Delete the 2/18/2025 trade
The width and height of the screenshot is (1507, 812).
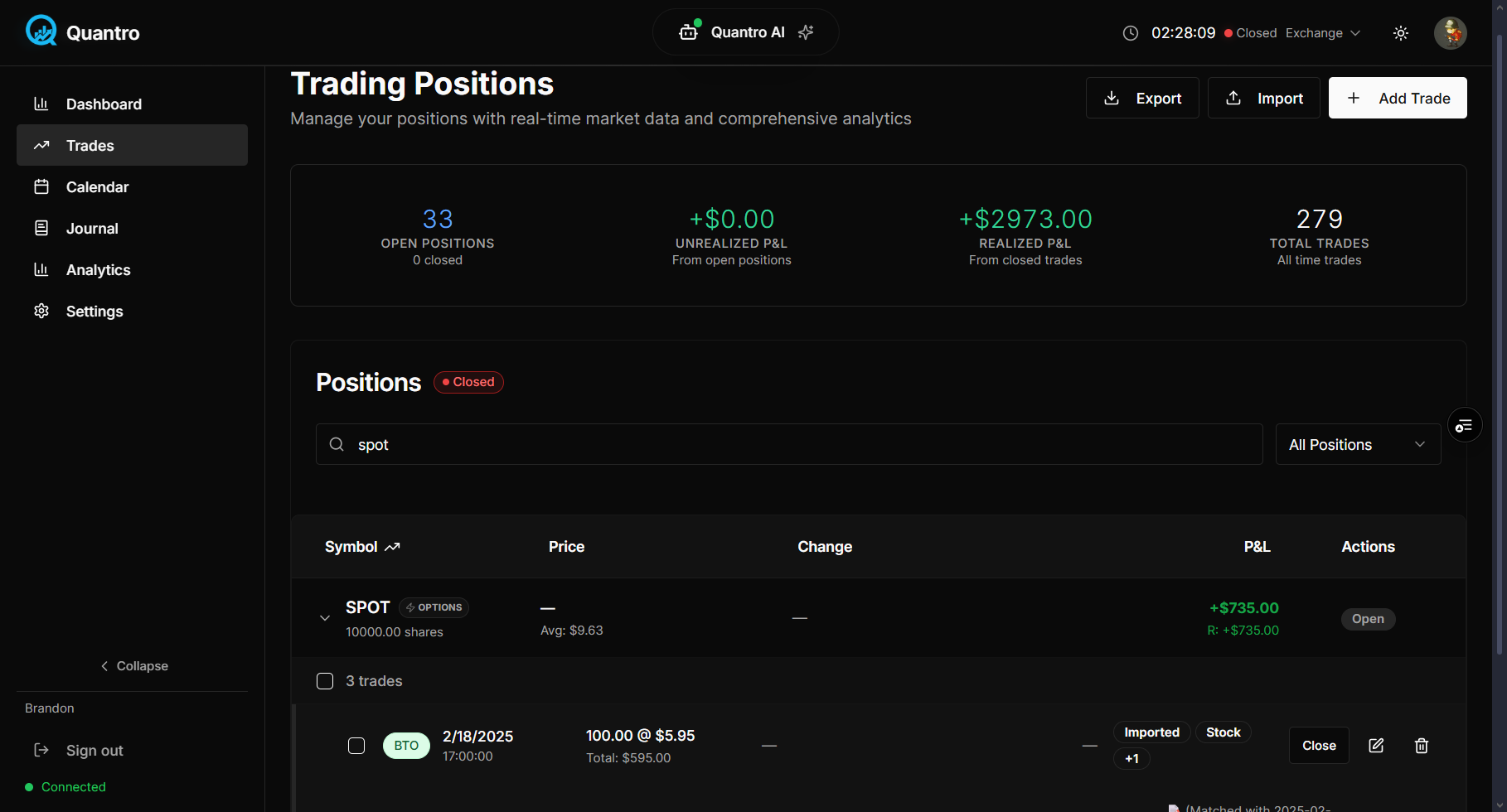pyautogui.click(x=1422, y=746)
